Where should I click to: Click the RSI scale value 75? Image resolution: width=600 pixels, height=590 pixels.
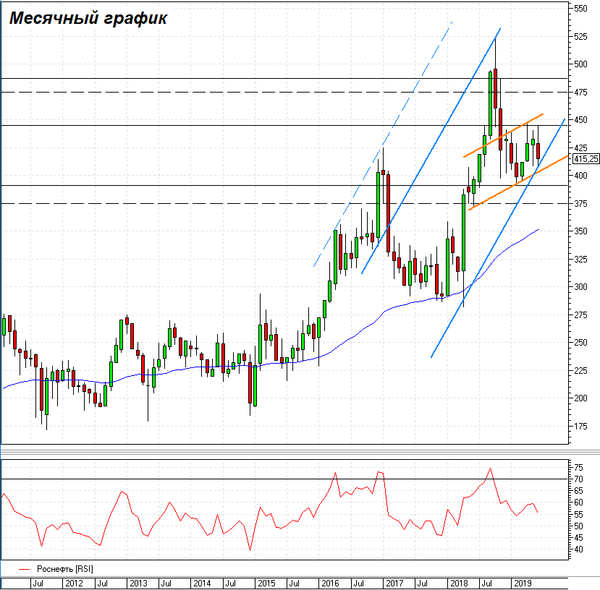click(x=579, y=467)
